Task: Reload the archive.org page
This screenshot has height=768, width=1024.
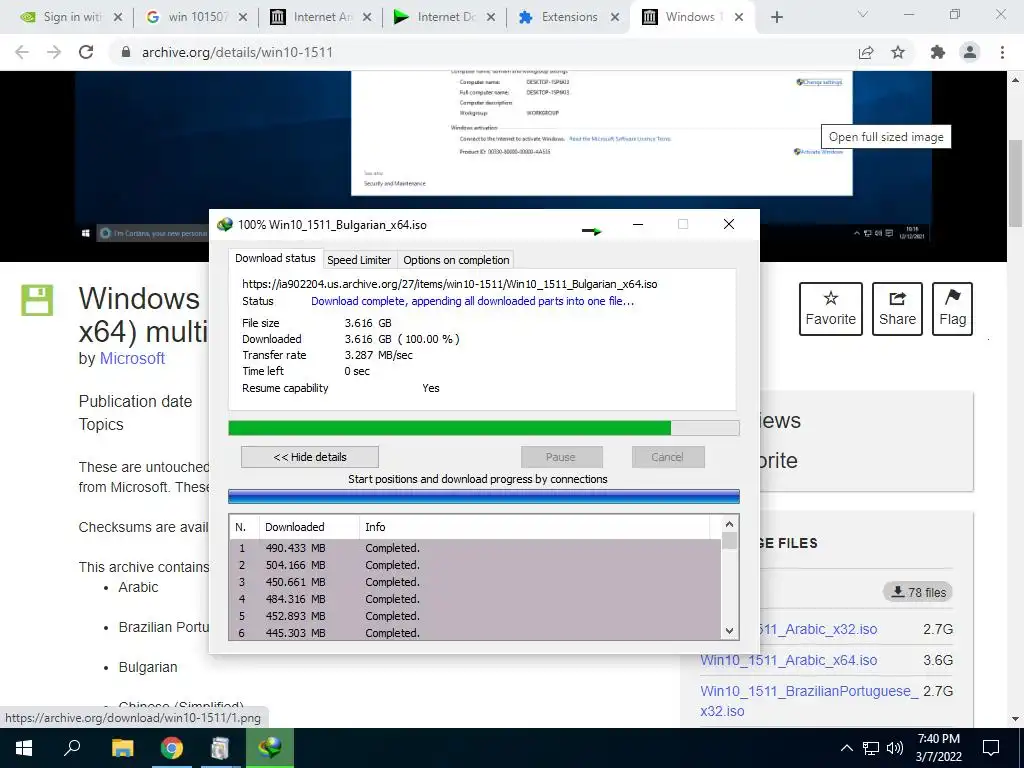Action: click(x=86, y=52)
